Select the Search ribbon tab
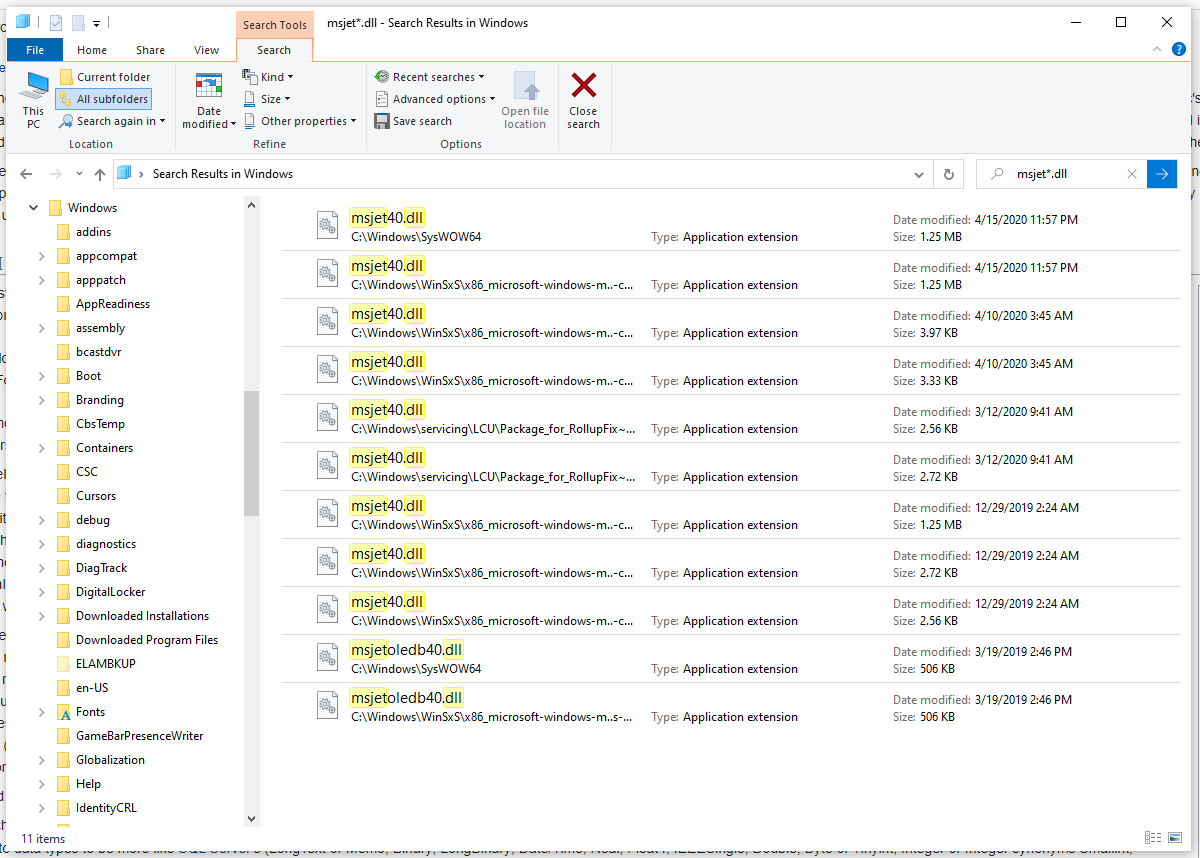This screenshot has height=858, width=1200. coord(274,50)
